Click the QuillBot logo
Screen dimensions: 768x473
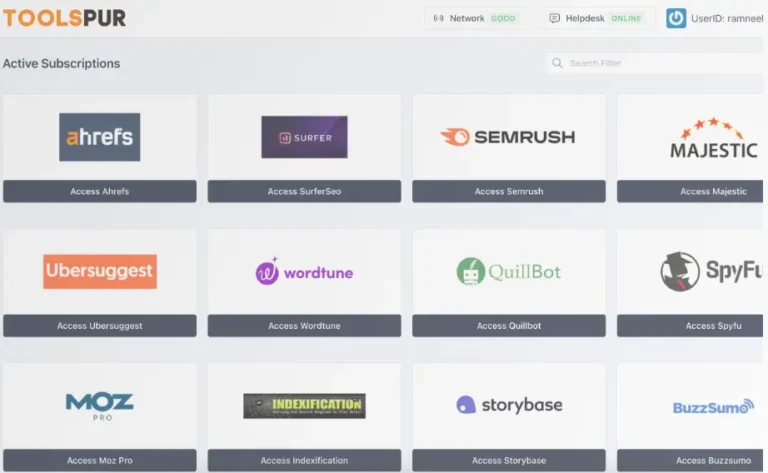(x=508, y=271)
